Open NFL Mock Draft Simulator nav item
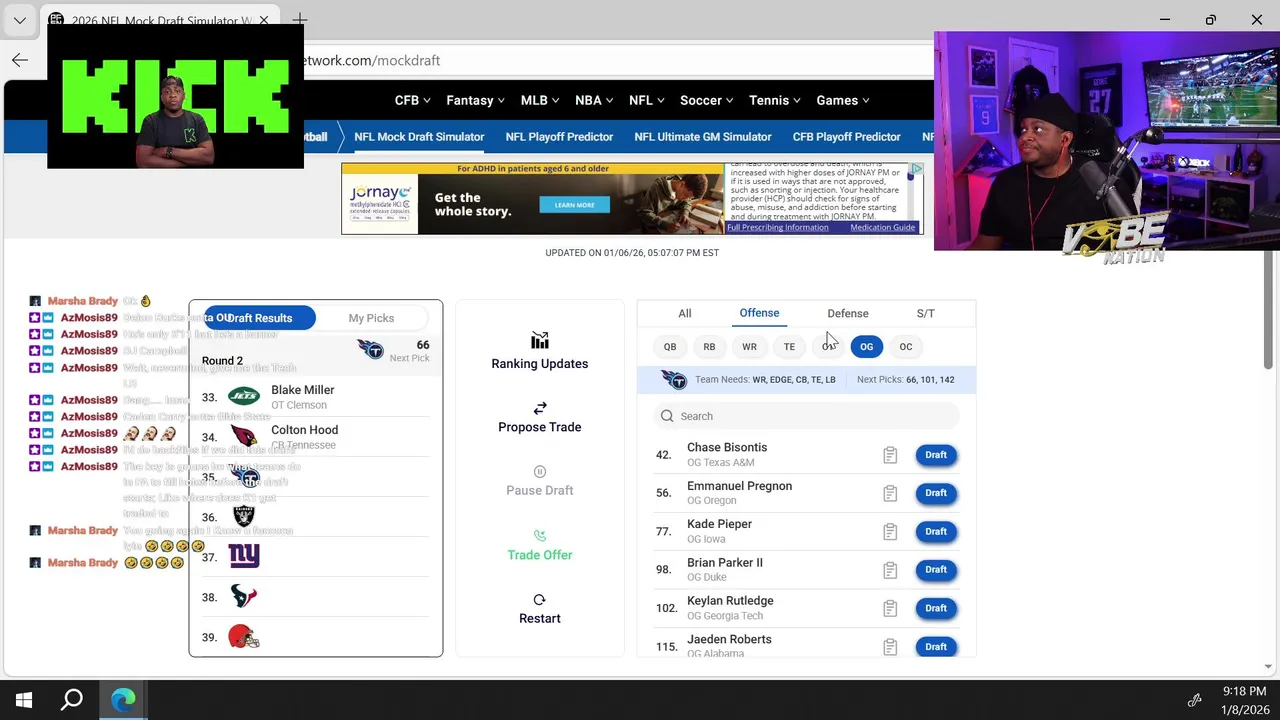Image resolution: width=1280 pixels, height=720 pixels. [x=419, y=137]
